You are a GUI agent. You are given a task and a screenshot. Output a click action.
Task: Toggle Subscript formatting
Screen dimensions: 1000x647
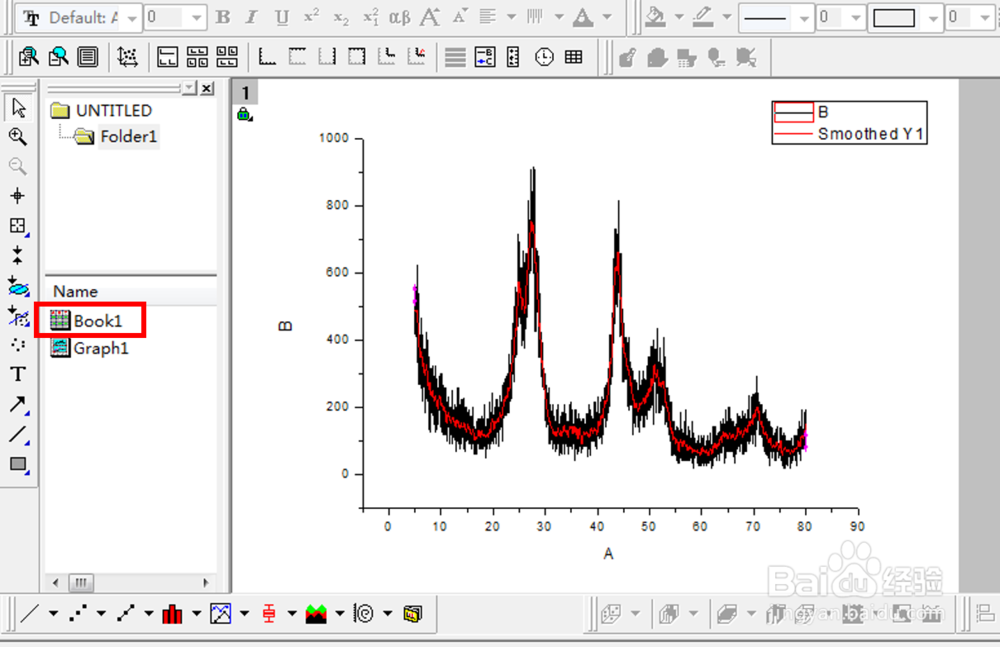tap(341, 17)
